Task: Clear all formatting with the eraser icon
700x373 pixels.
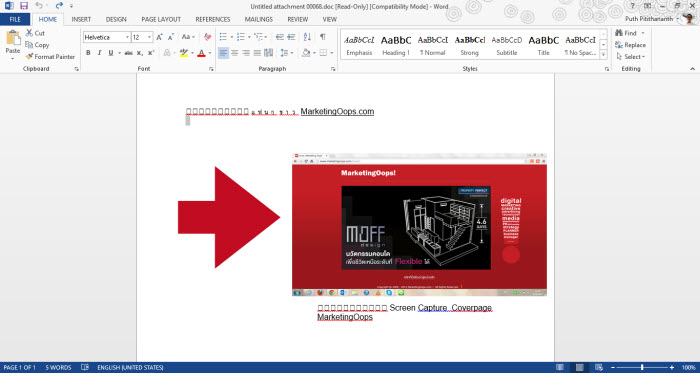Action: (x=208, y=37)
